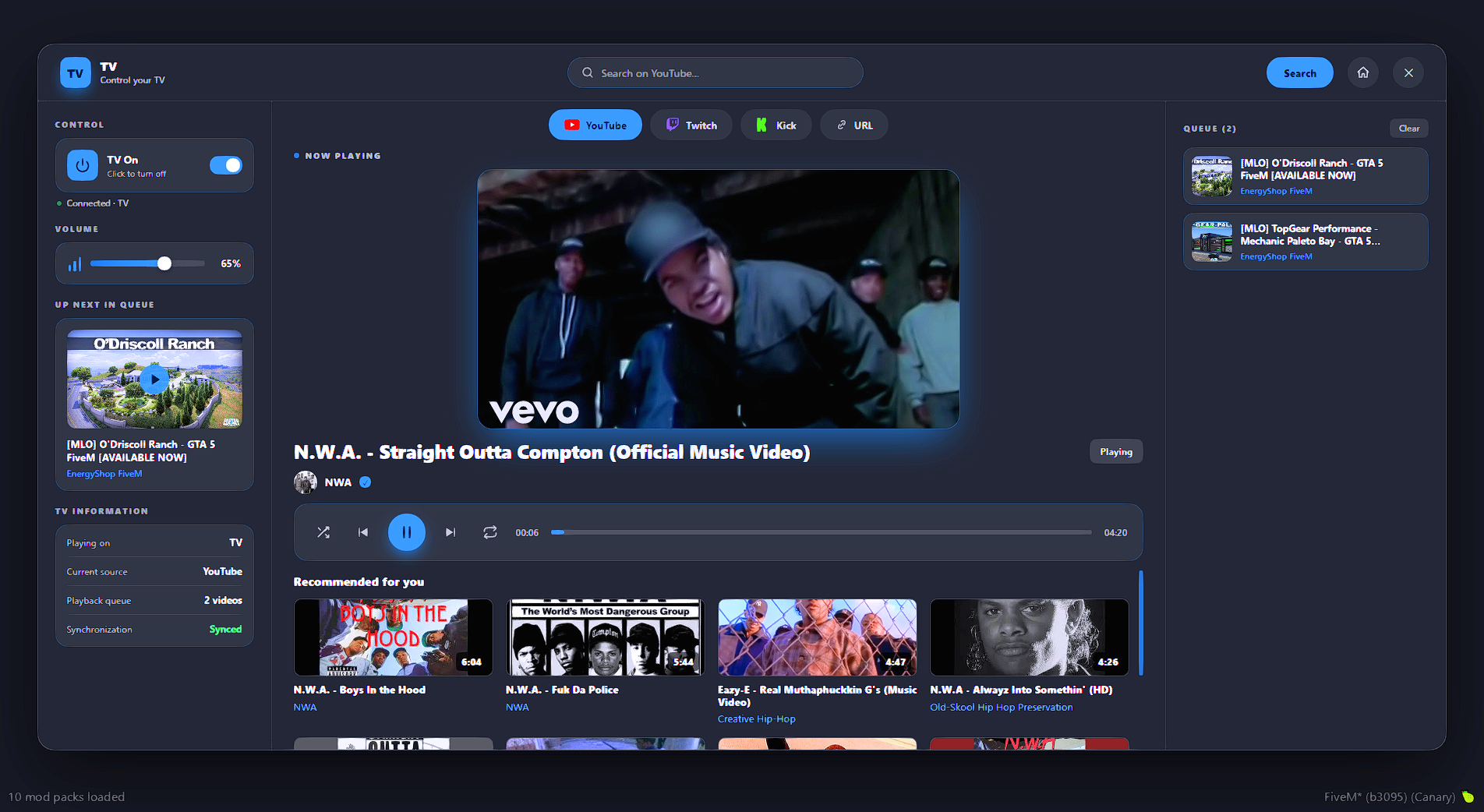Screen dimensions: 1484x812
Task: Open Old-Skool Hip Hop Preservation channel link
Action: (x=1002, y=708)
